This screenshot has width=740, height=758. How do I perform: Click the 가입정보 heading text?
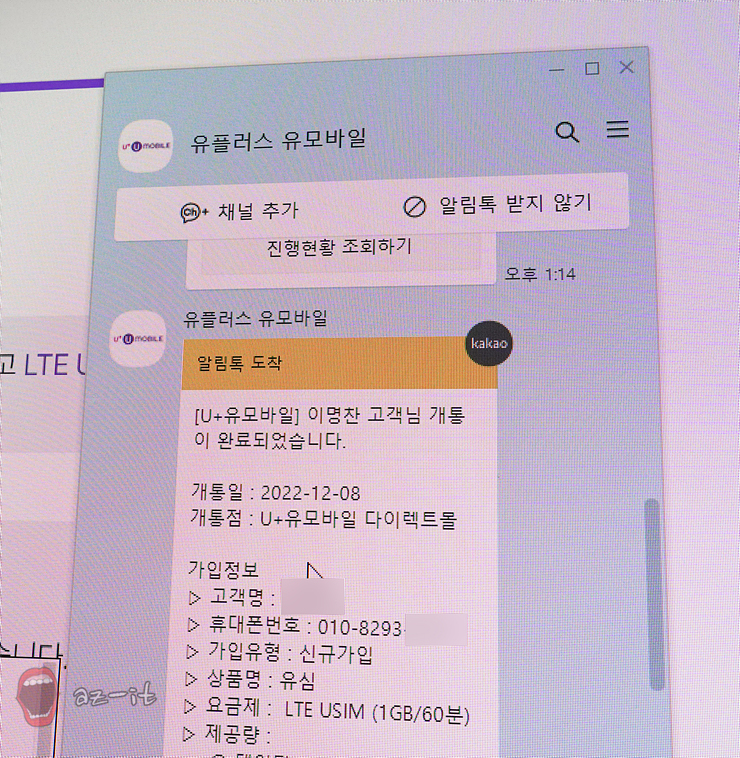pyautogui.click(x=223, y=569)
